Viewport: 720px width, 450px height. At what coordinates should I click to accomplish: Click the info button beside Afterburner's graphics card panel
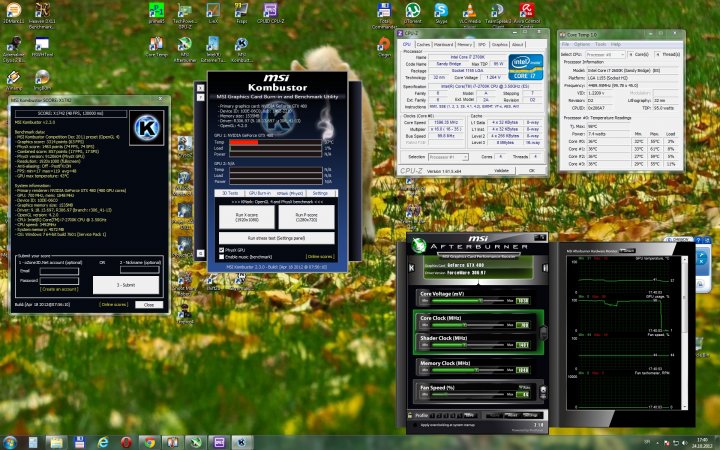click(x=545, y=267)
